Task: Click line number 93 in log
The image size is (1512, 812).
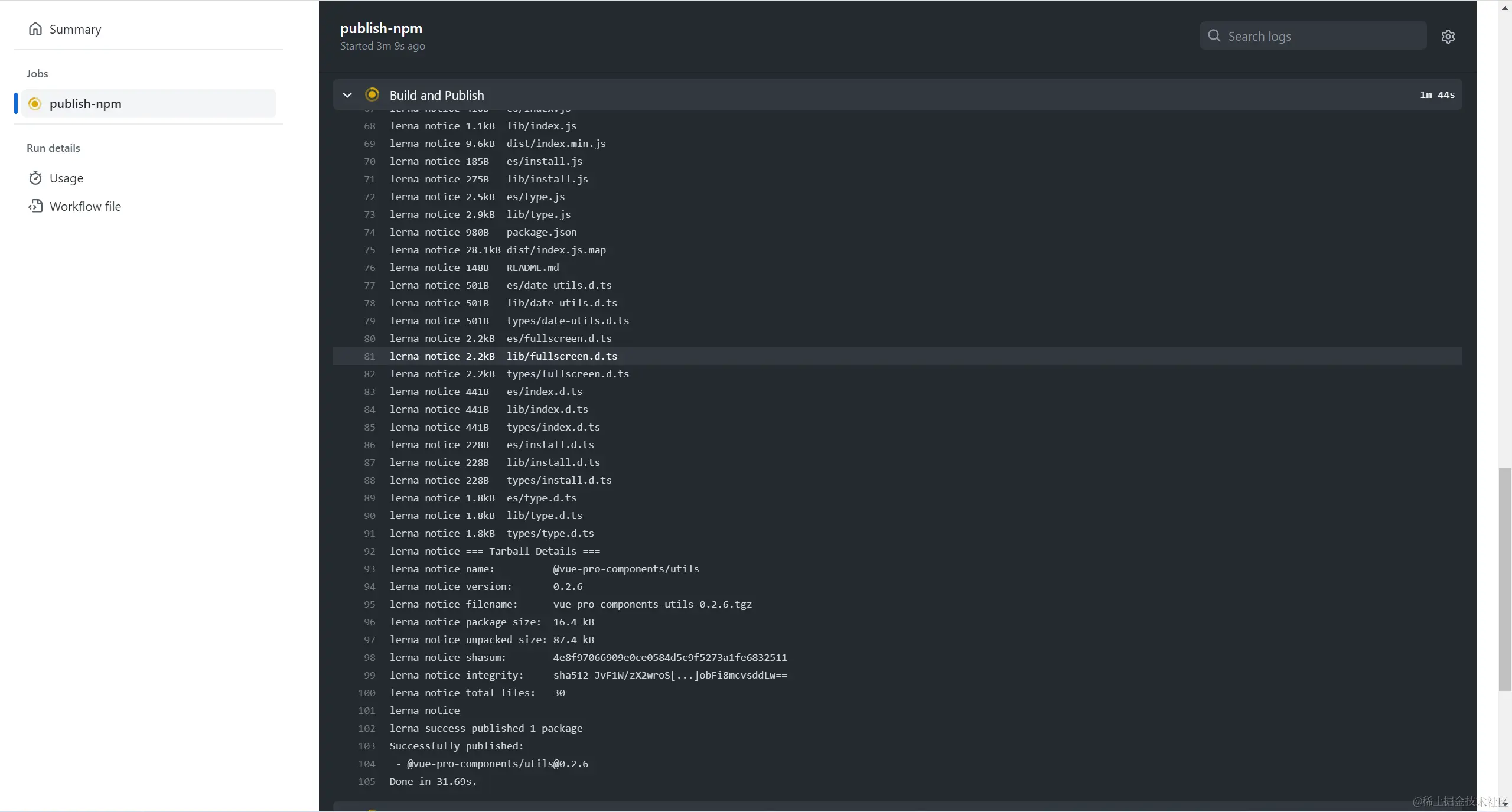Action: [369, 569]
